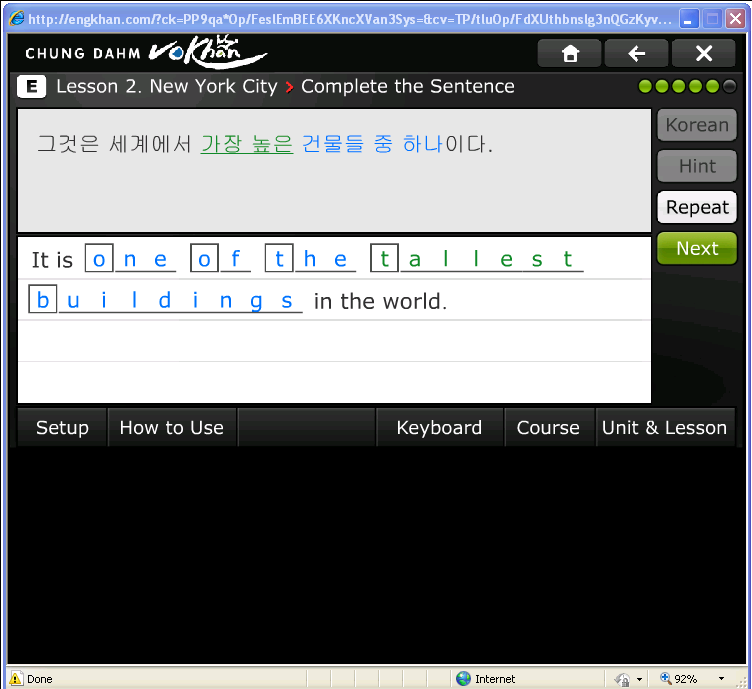Click the Chung Dahm VoKhan logo

click(146, 52)
